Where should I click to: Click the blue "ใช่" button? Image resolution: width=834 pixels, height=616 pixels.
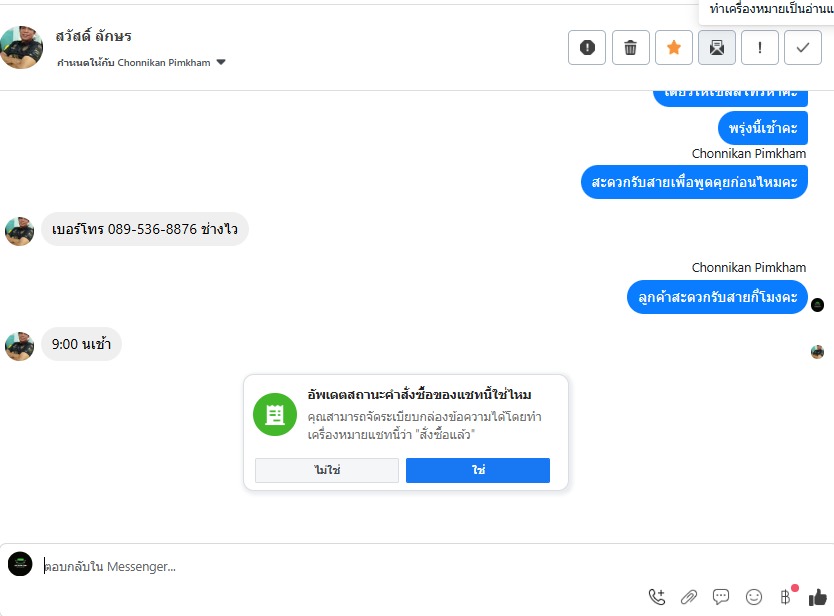[x=478, y=470]
